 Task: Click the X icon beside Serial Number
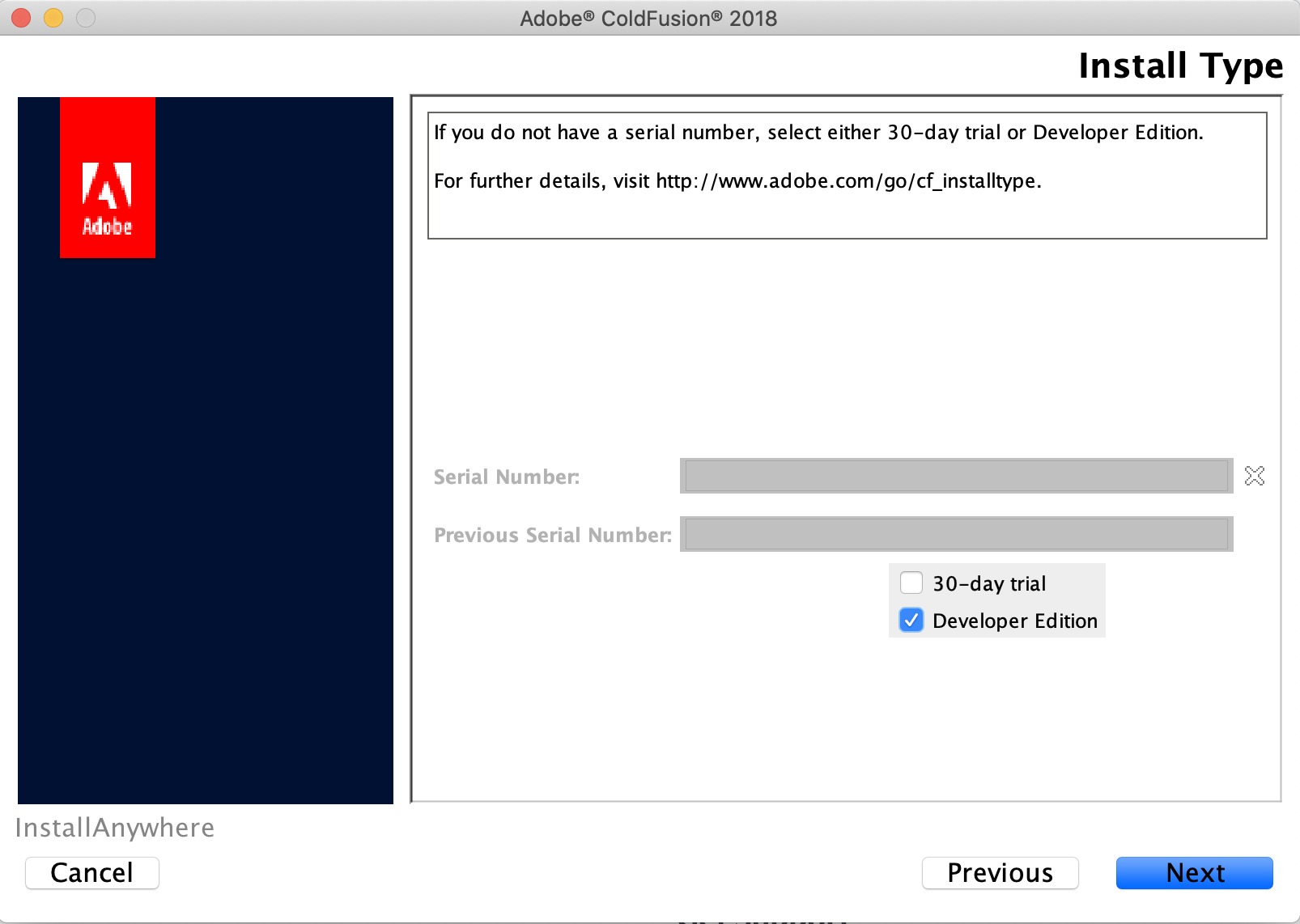[x=1255, y=476]
